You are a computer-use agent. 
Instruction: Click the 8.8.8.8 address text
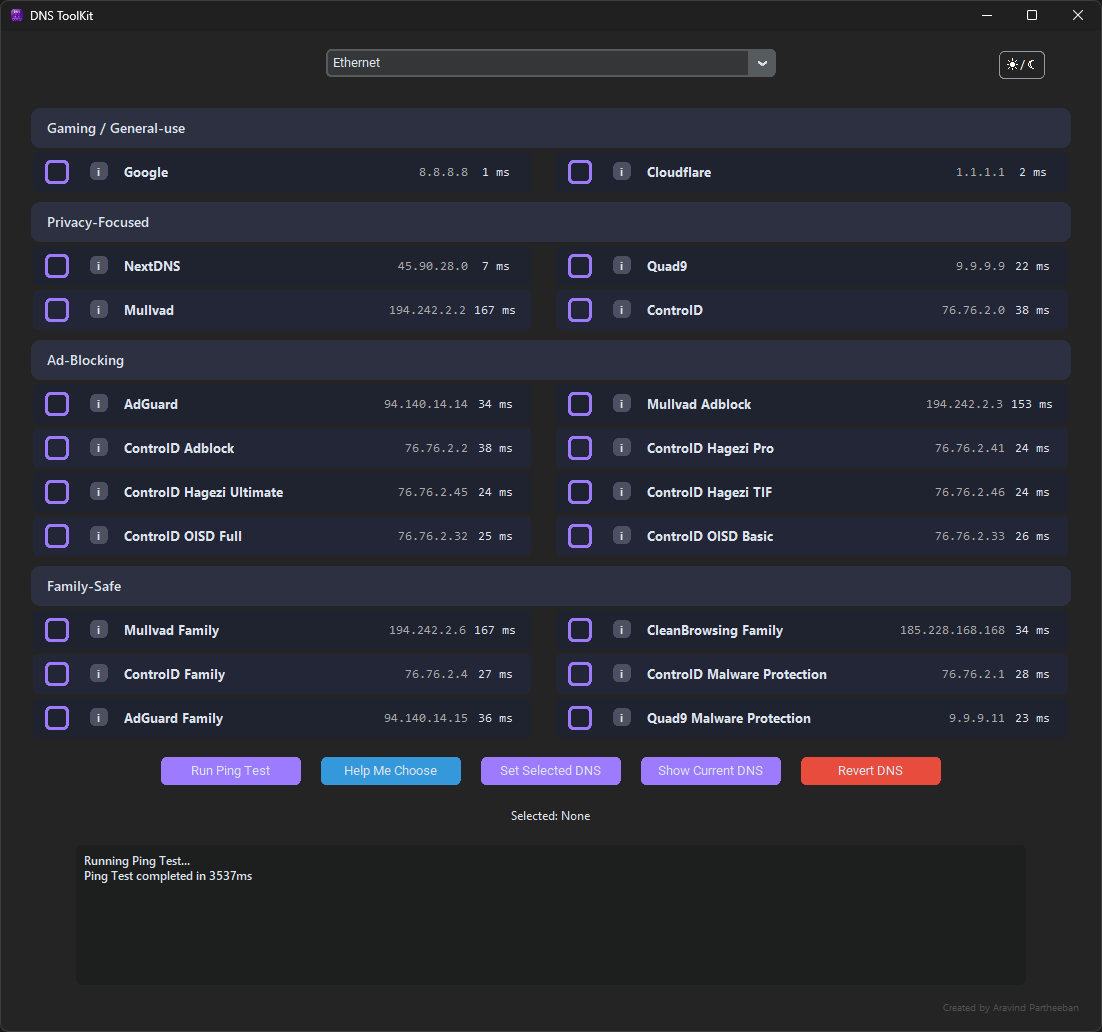(x=443, y=172)
